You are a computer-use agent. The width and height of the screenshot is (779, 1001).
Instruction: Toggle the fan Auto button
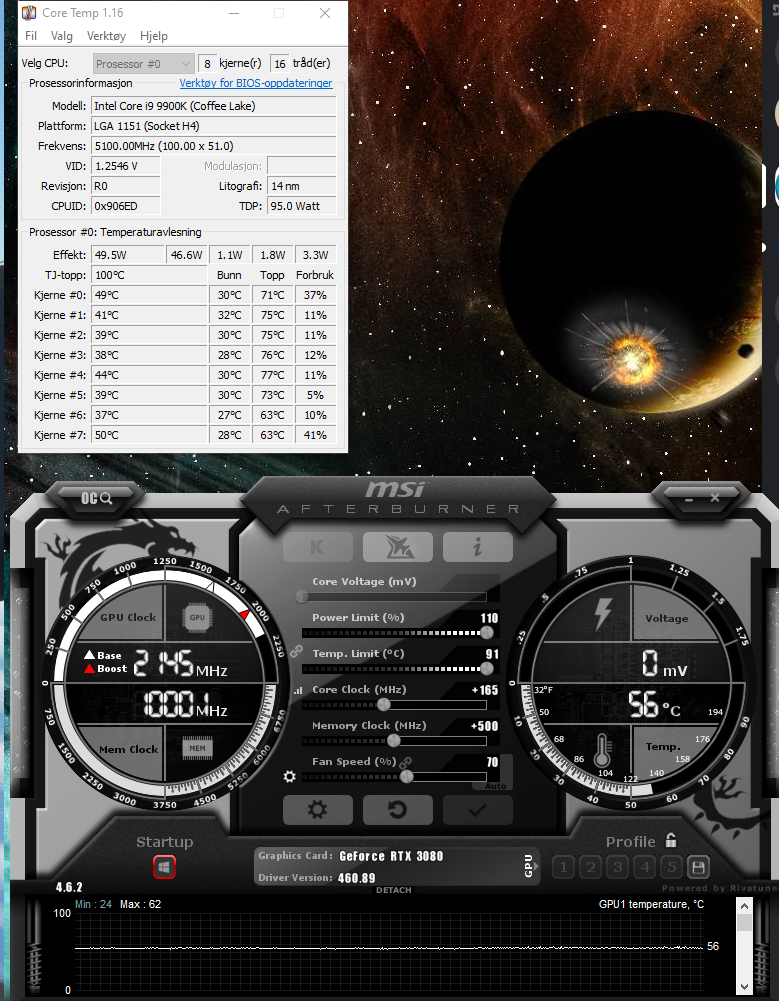point(495,786)
